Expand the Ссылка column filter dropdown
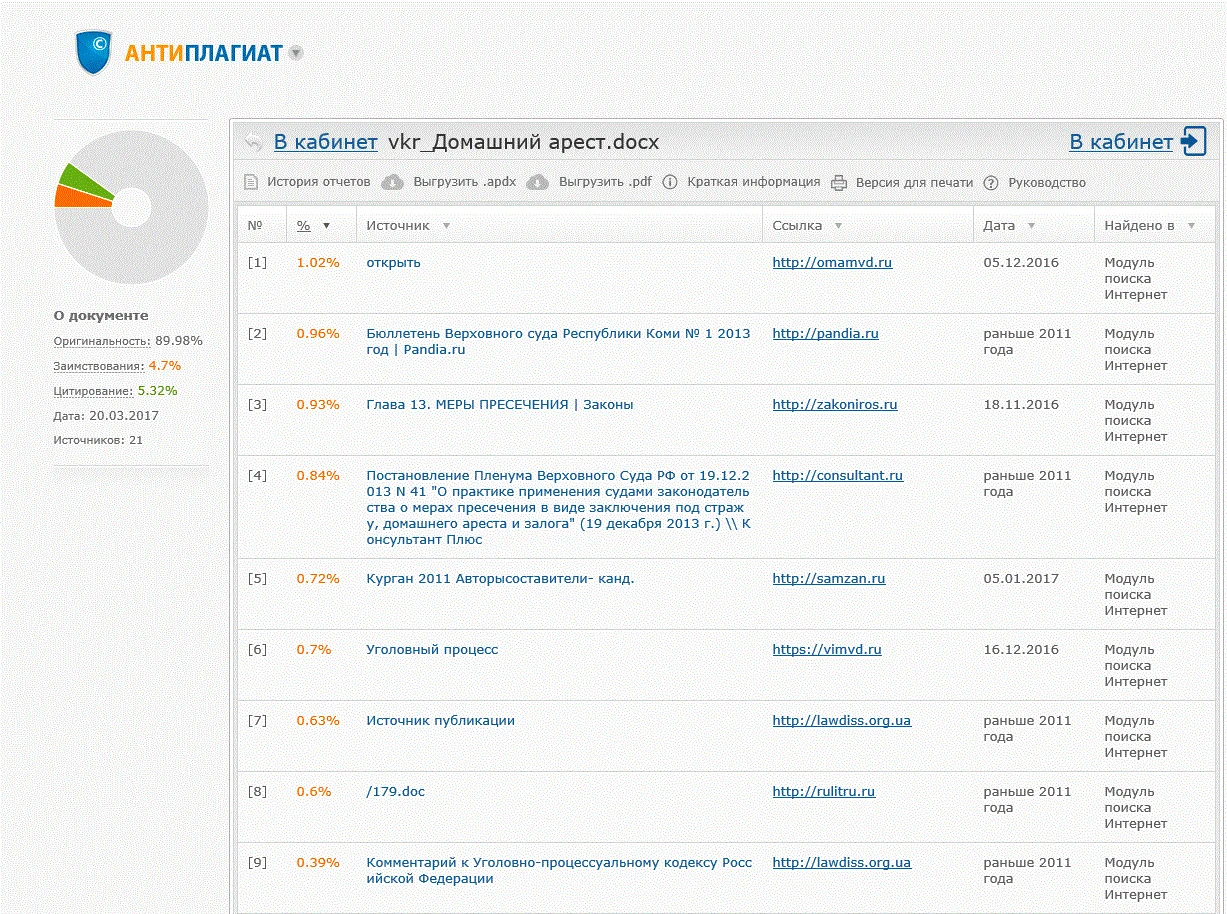This screenshot has height=914, width=1227. [x=839, y=225]
